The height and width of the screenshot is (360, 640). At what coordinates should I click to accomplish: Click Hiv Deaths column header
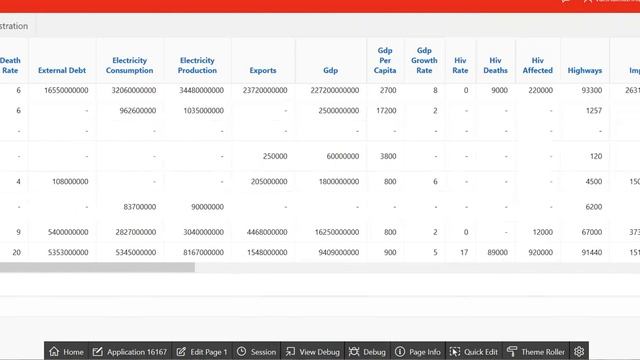pyautogui.click(x=496, y=65)
